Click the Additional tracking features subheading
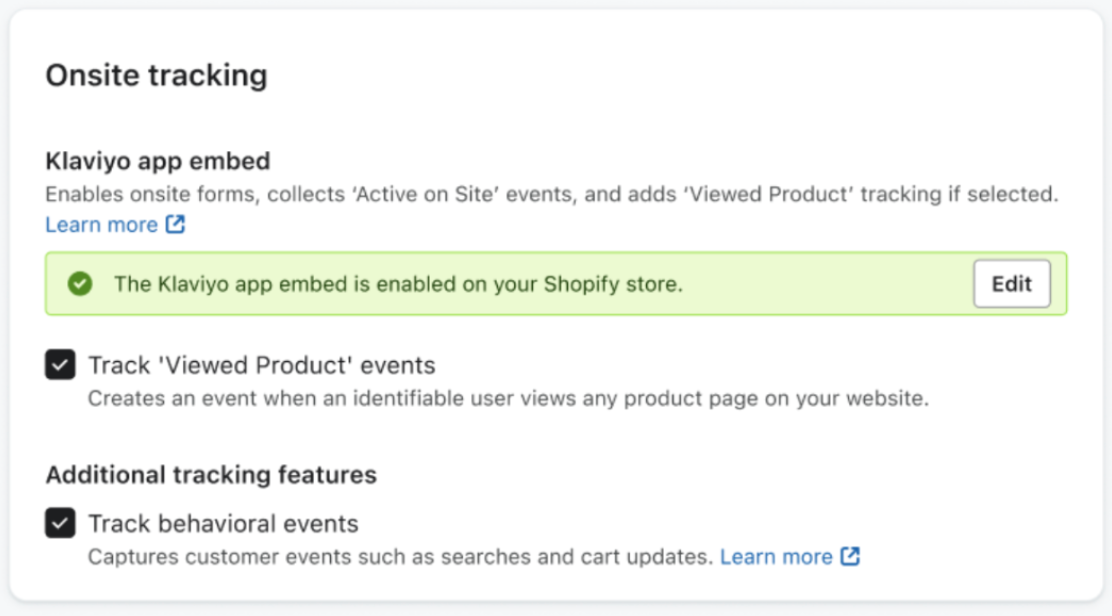Image resolution: width=1112 pixels, height=616 pixels. click(x=211, y=474)
